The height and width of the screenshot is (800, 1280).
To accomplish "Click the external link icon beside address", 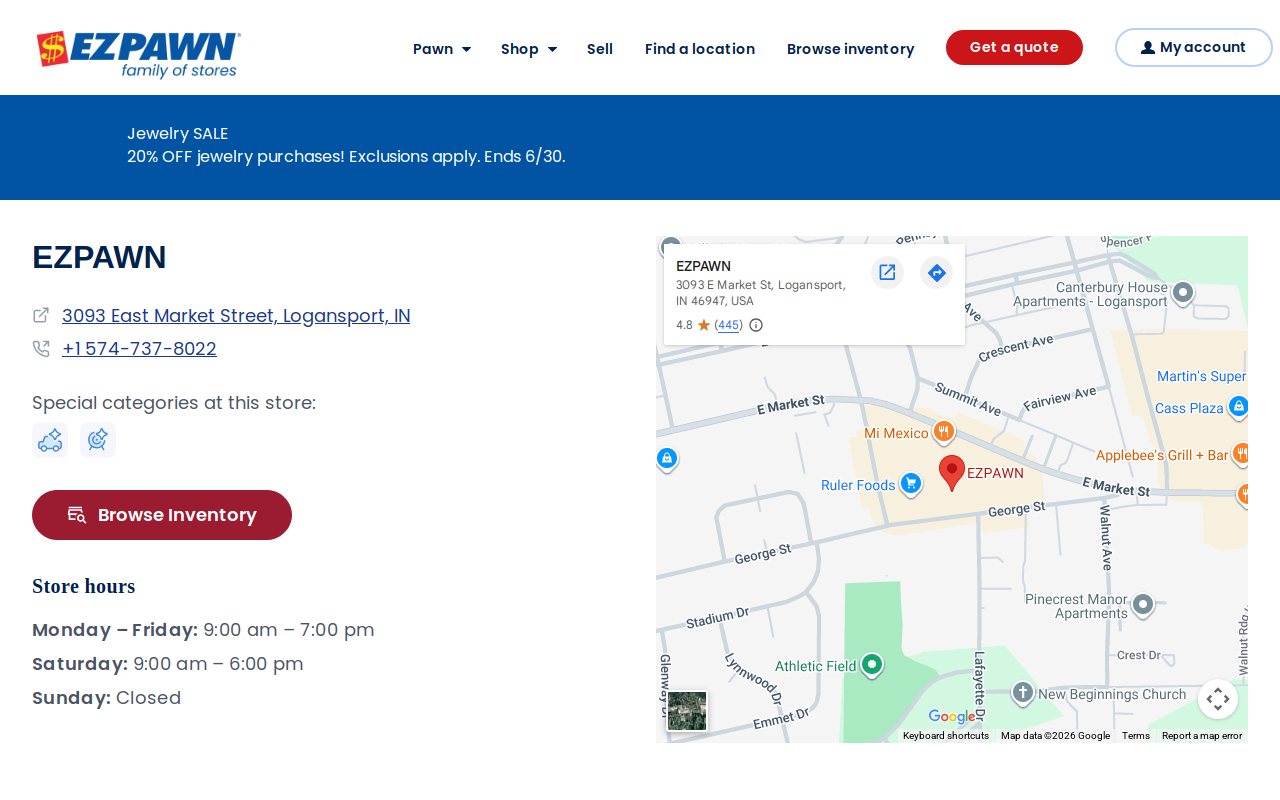I will (x=41, y=315).
